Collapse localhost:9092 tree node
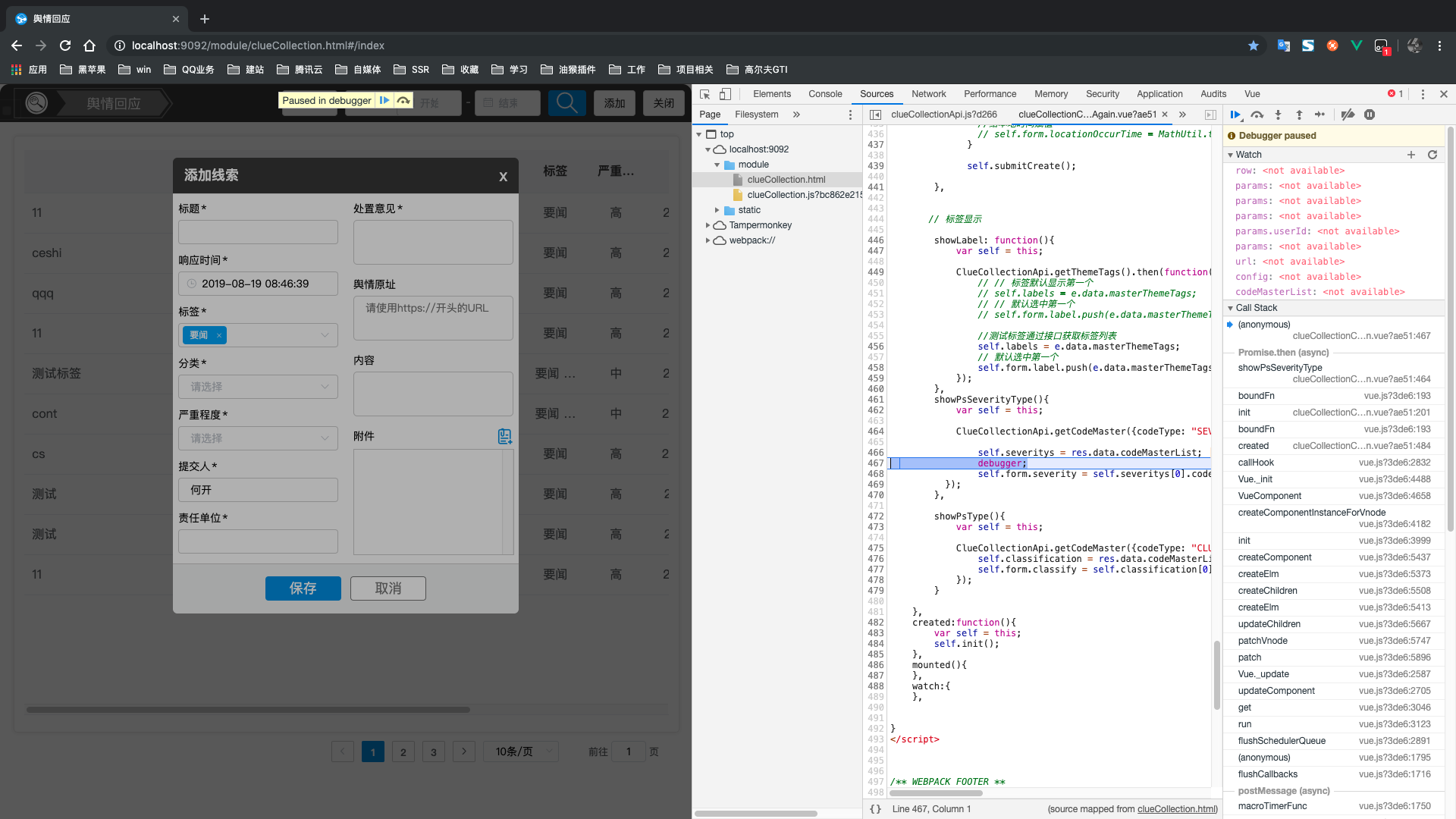Screen dimensions: 1456x819 tap(708, 149)
